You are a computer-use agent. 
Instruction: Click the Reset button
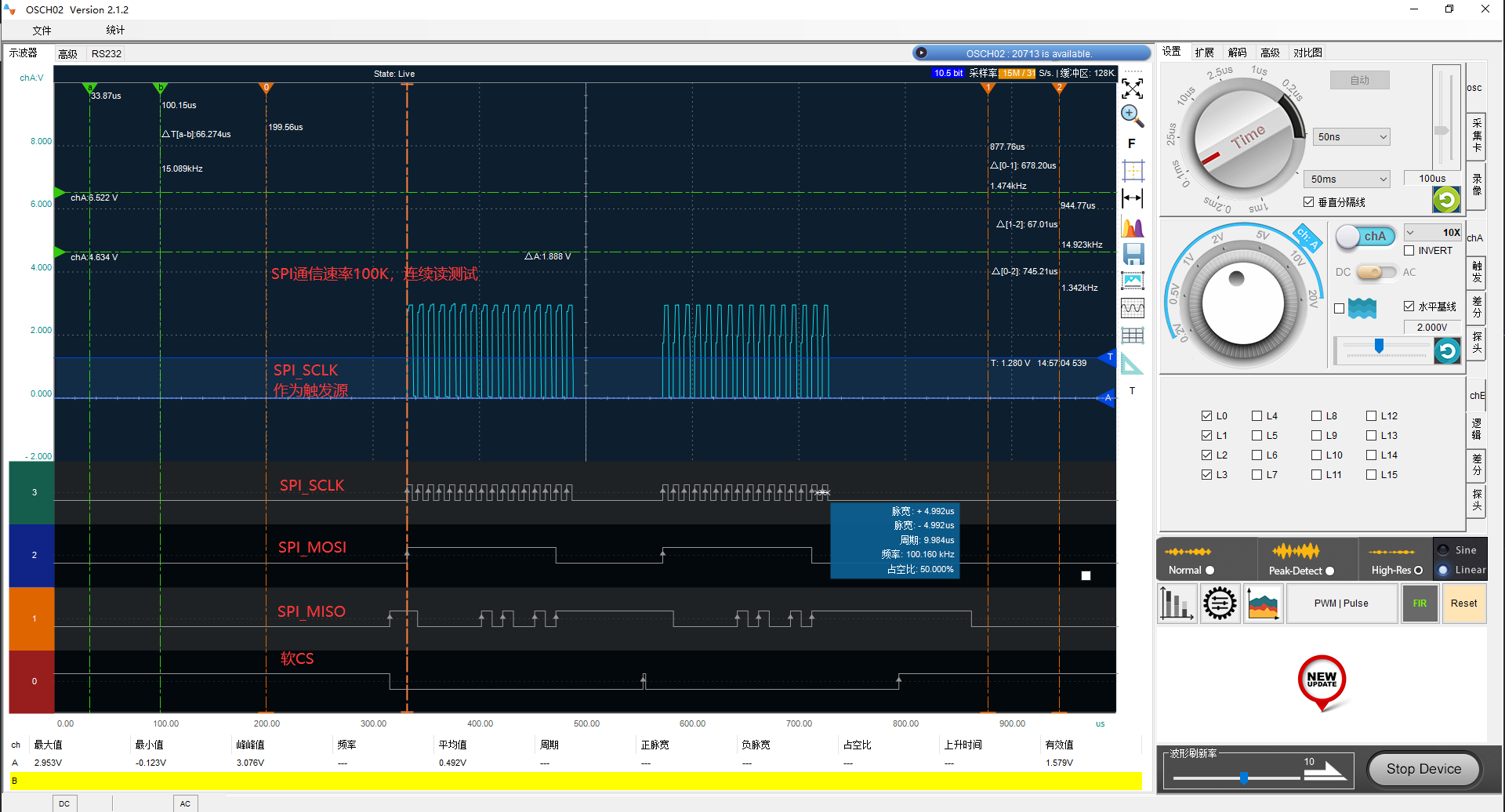[x=1463, y=604]
